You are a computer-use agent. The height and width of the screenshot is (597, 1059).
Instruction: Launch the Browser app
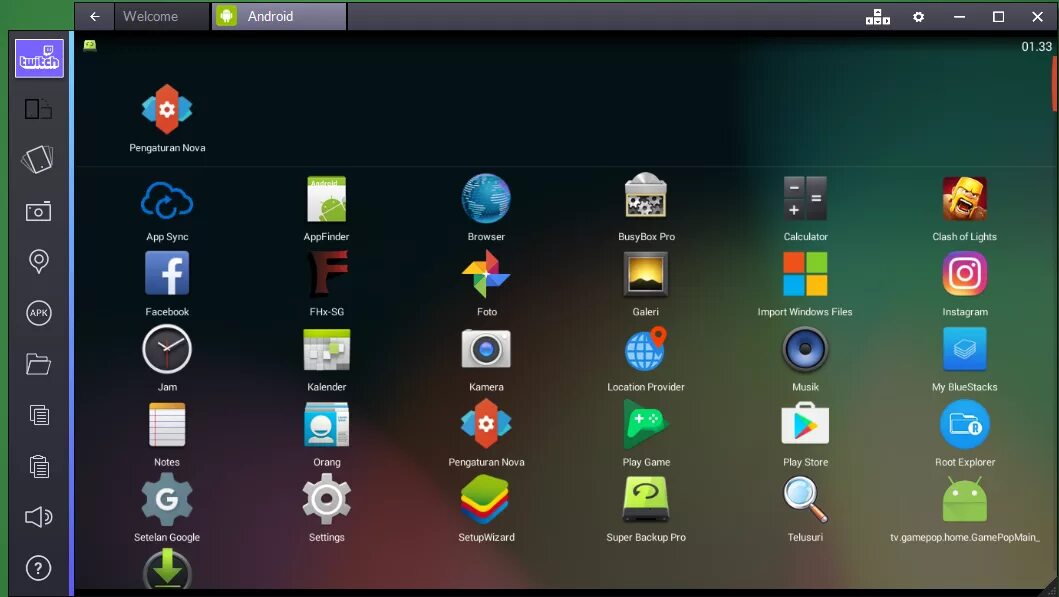point(486,208)
